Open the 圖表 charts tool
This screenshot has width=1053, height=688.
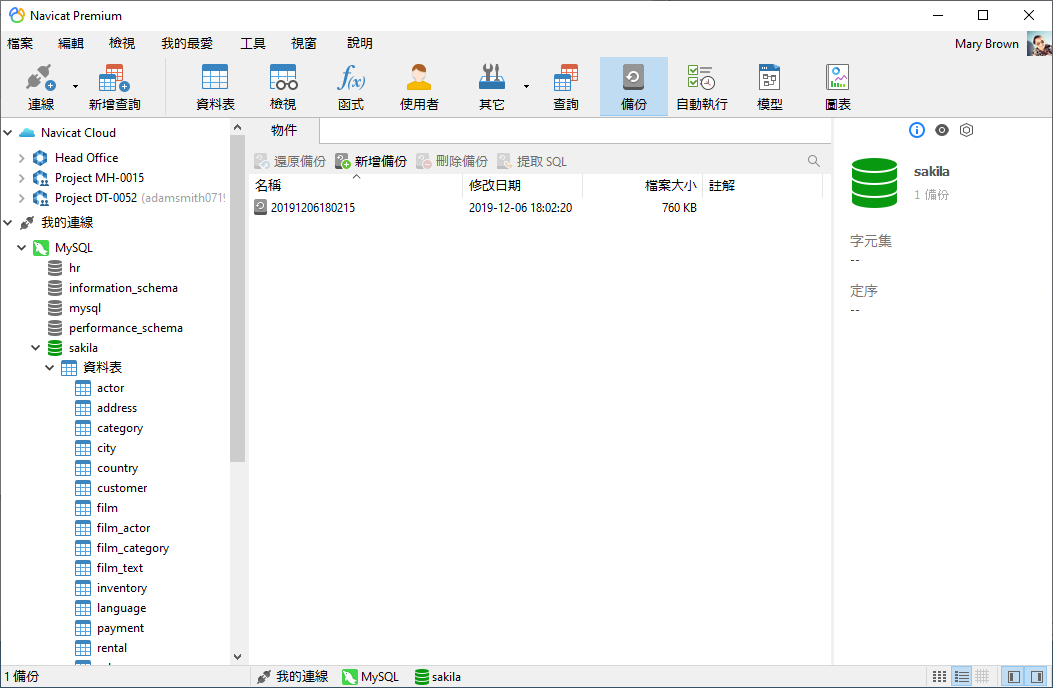[837, 86]
